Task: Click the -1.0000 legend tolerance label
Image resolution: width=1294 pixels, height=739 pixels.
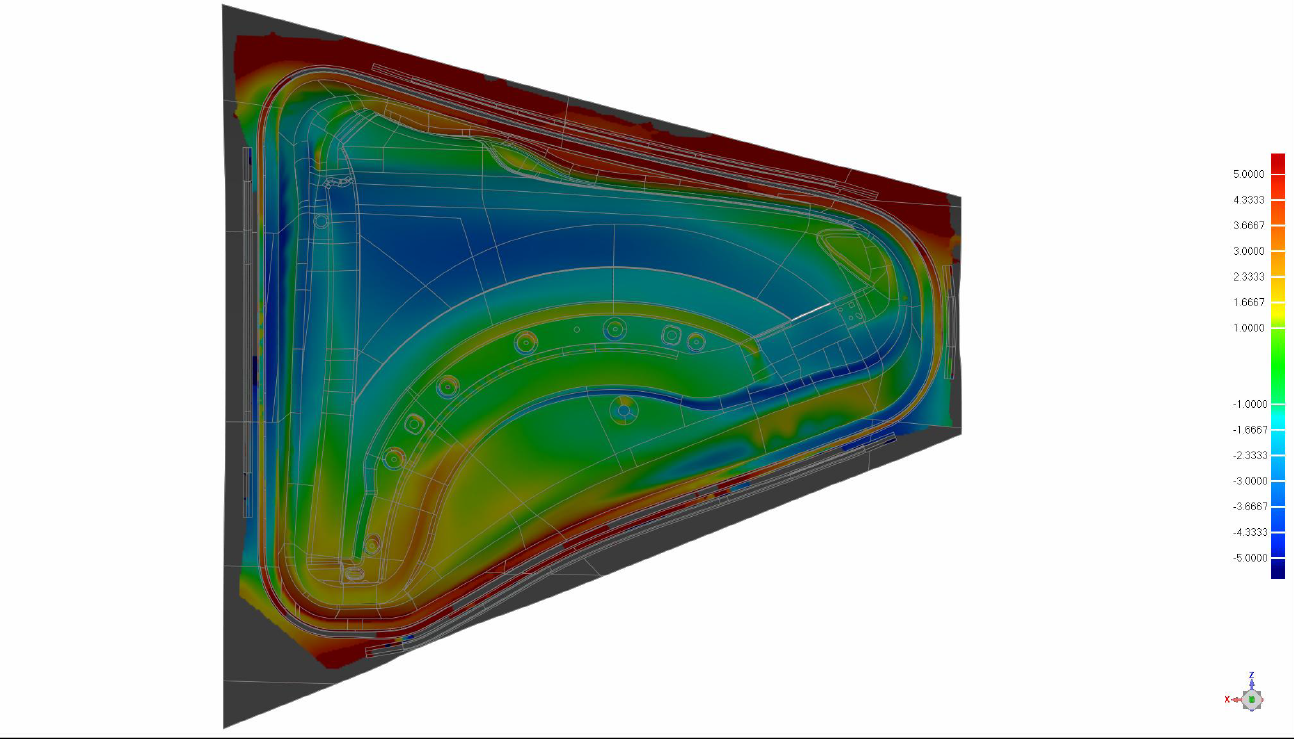Action: [x=1248, y=404]
